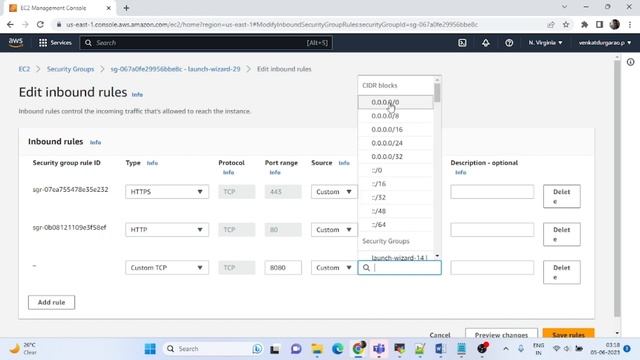Select the ::/48 CIDR block

(x=396, y=211)
